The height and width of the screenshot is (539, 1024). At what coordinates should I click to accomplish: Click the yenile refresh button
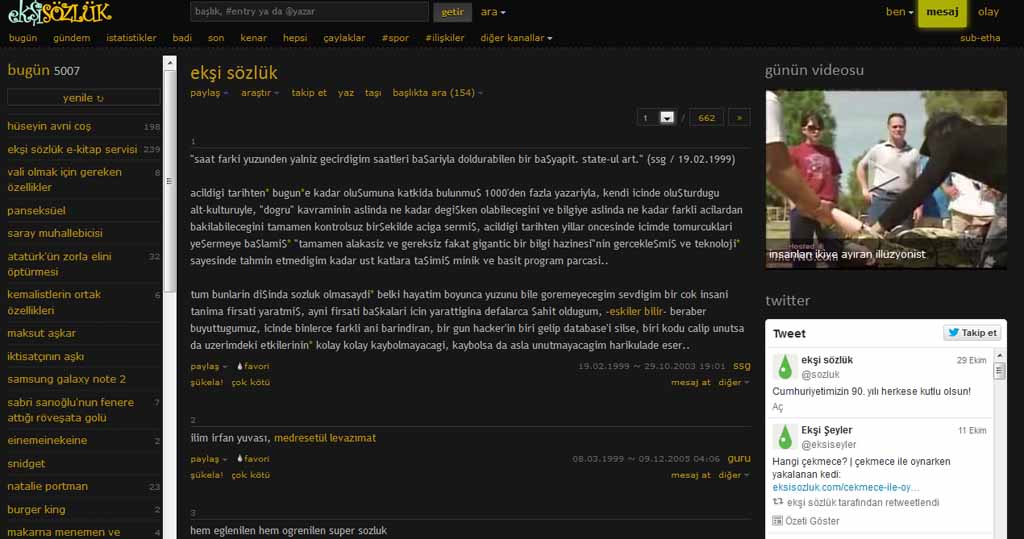point(84,98)
